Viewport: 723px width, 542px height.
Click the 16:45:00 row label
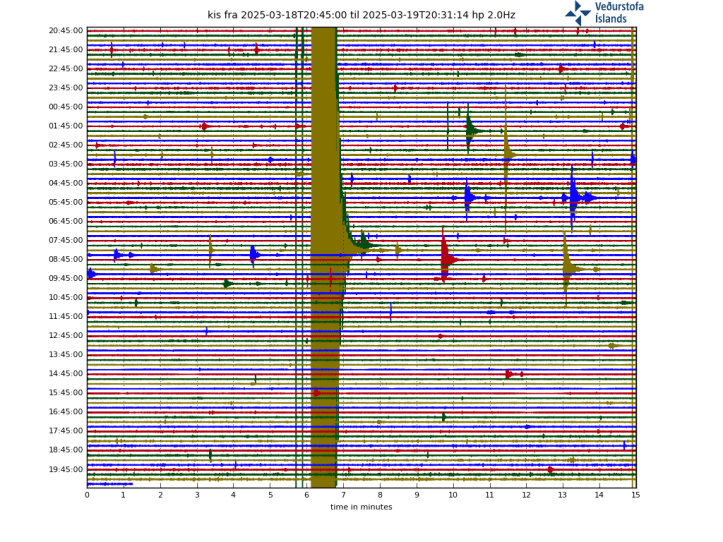65,411
